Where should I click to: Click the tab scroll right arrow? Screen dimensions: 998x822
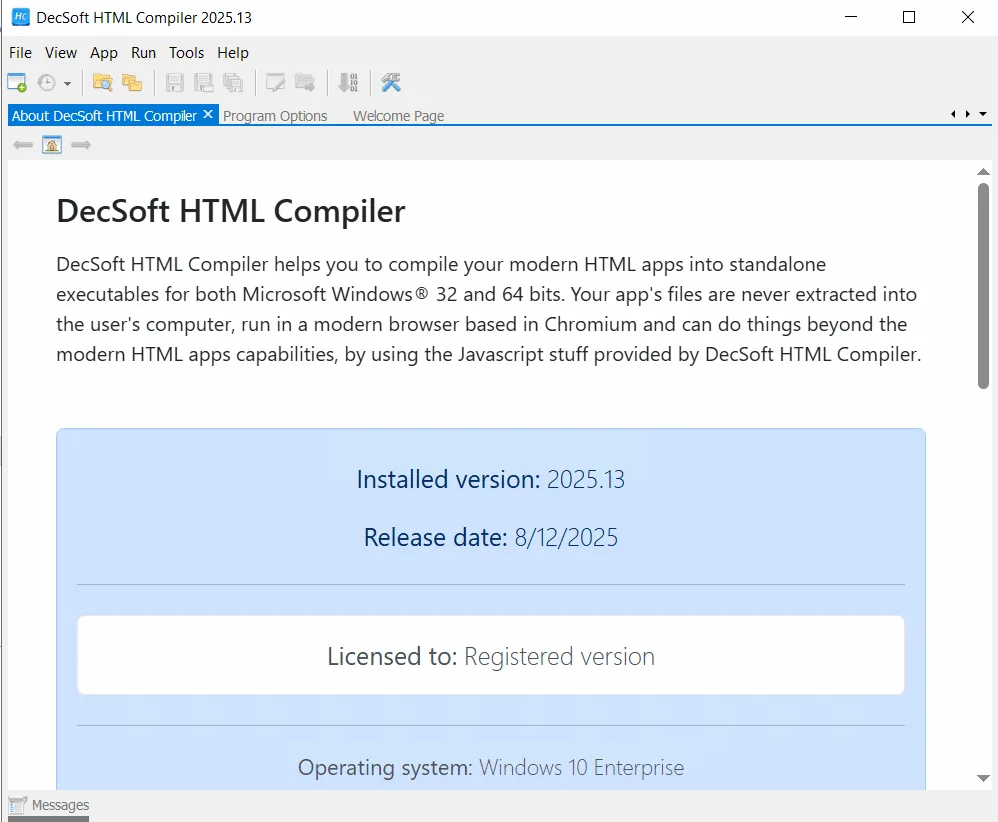click(967, 114)
